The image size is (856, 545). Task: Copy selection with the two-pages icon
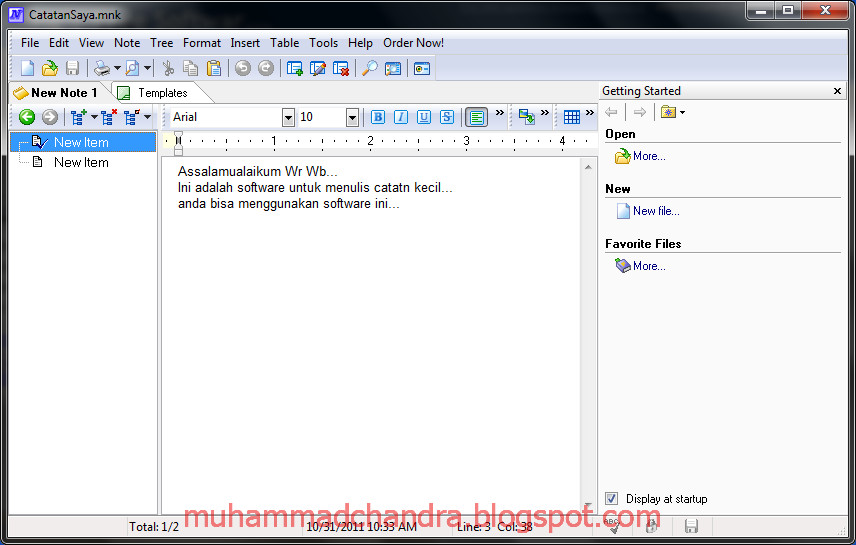190,68
